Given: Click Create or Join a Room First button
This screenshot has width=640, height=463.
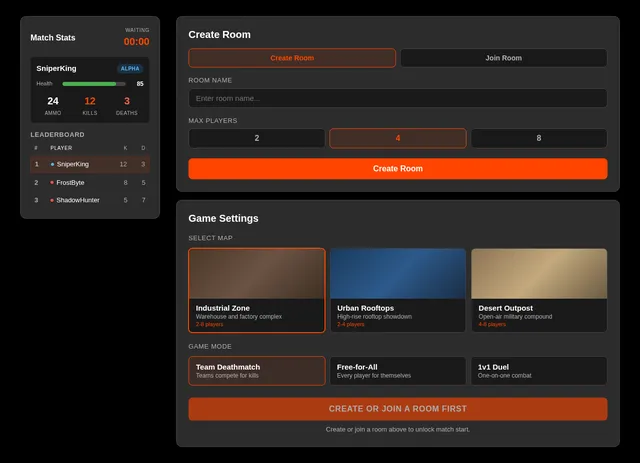Looking at the screenshot, I should [398, 409].
